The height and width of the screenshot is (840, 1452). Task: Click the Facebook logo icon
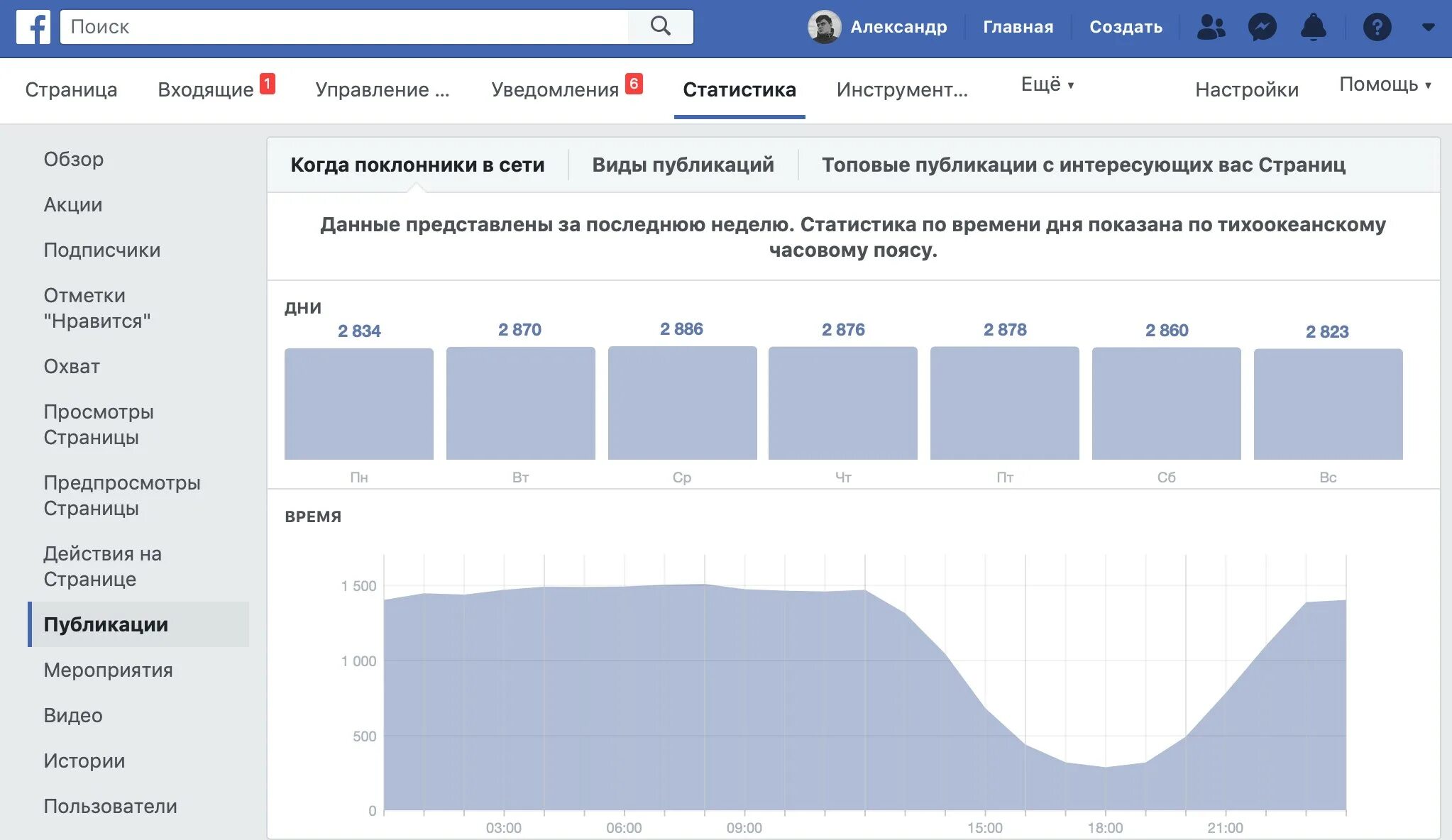33,27
